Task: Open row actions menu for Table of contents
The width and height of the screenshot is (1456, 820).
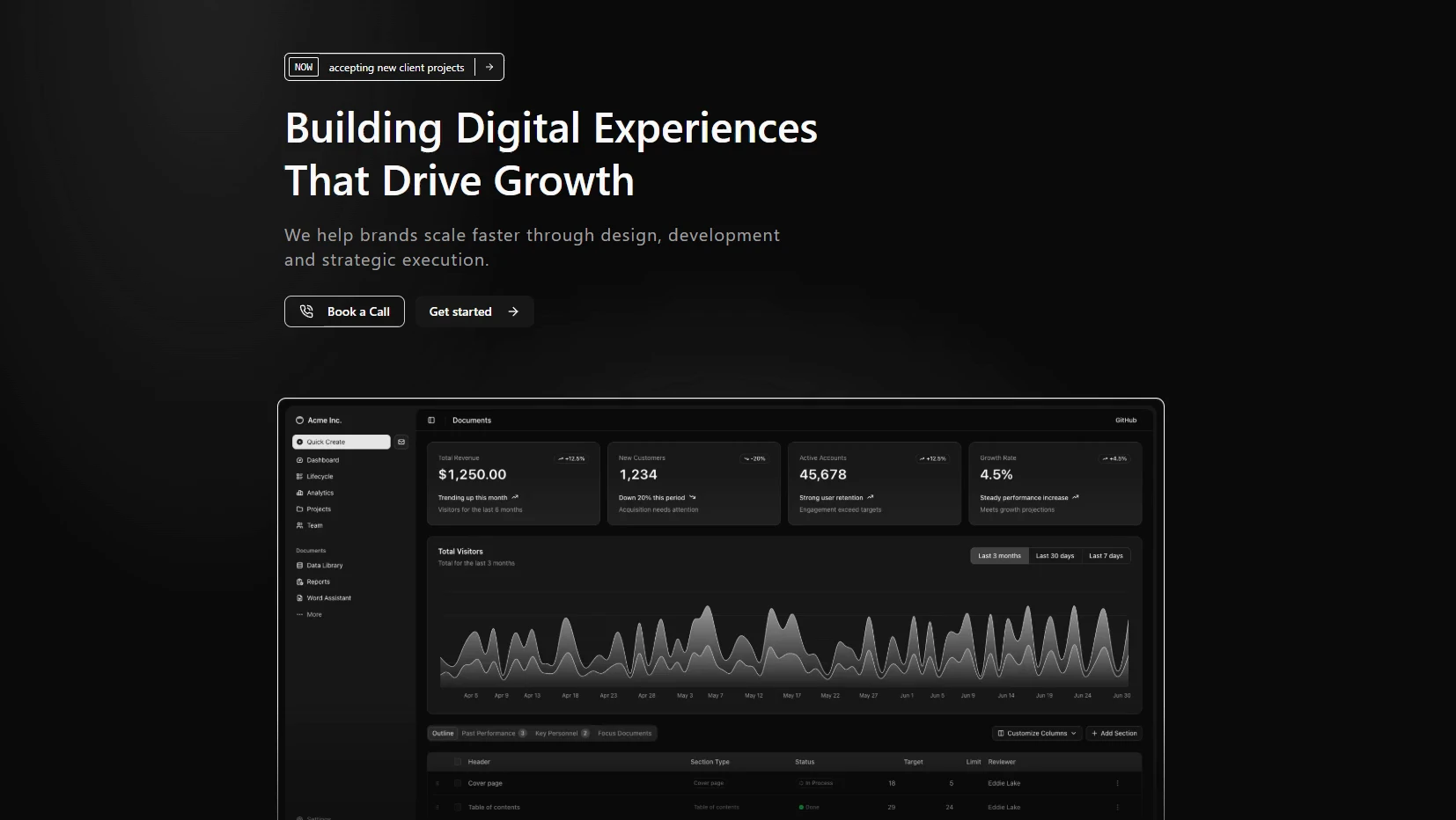Action: pos(1118,807)
